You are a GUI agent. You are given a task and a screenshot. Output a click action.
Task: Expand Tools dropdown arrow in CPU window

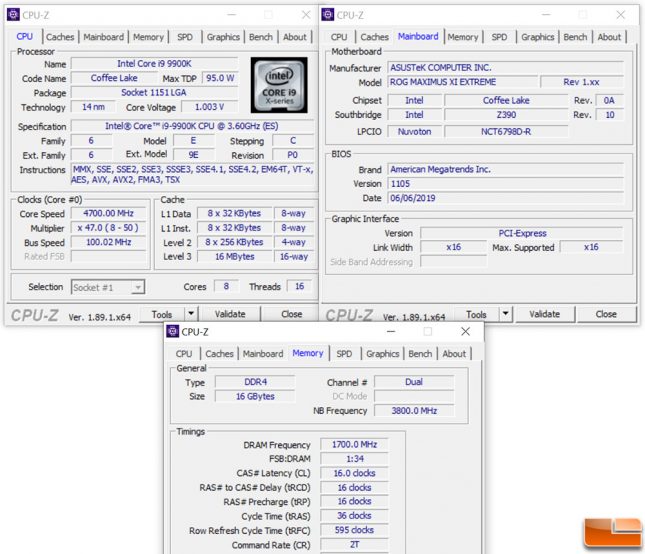pyautogui.click(x=191, y=314)
